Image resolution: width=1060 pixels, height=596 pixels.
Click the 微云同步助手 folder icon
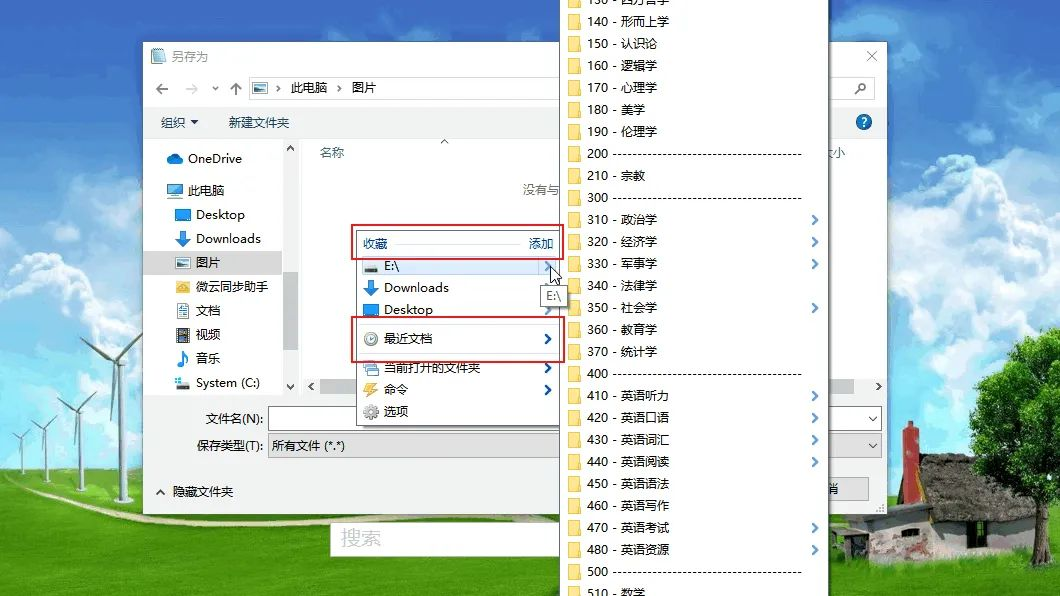[x=183, y=287]
